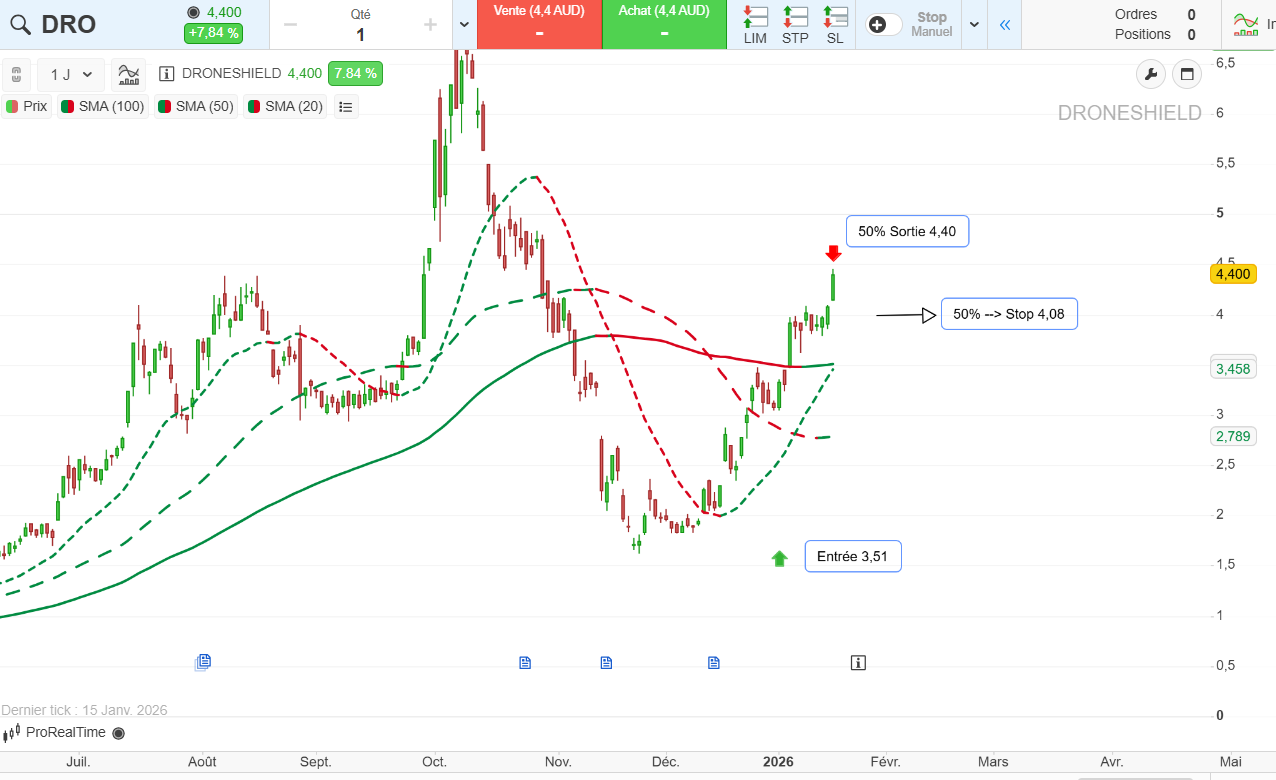
Task: Open the 1 J timeframe dropdown
Action: point(71,75)
